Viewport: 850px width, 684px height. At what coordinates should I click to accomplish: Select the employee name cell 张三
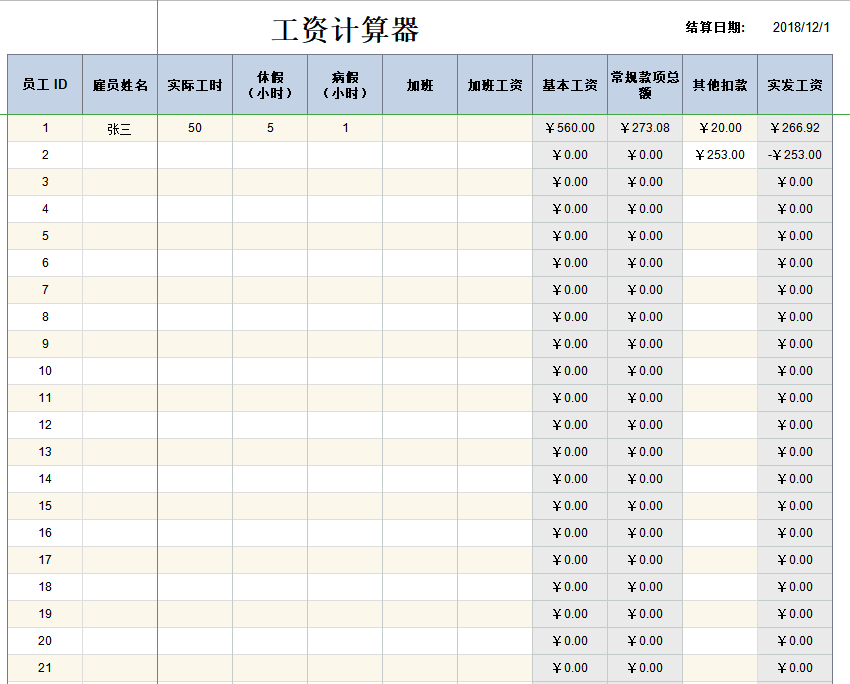click(x=120, y=128)
